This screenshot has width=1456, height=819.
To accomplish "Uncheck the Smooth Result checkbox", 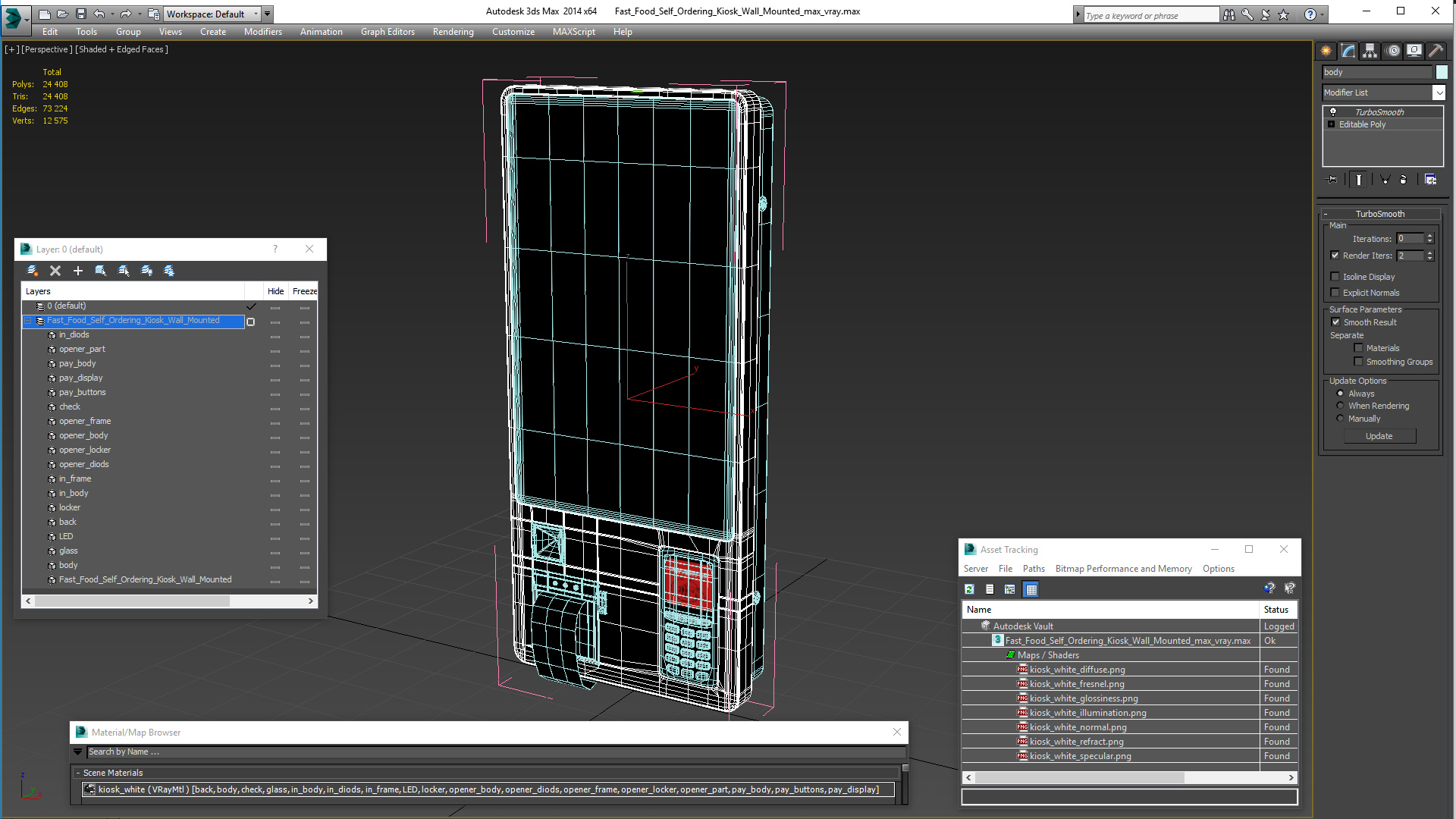I will point(1335,322).
